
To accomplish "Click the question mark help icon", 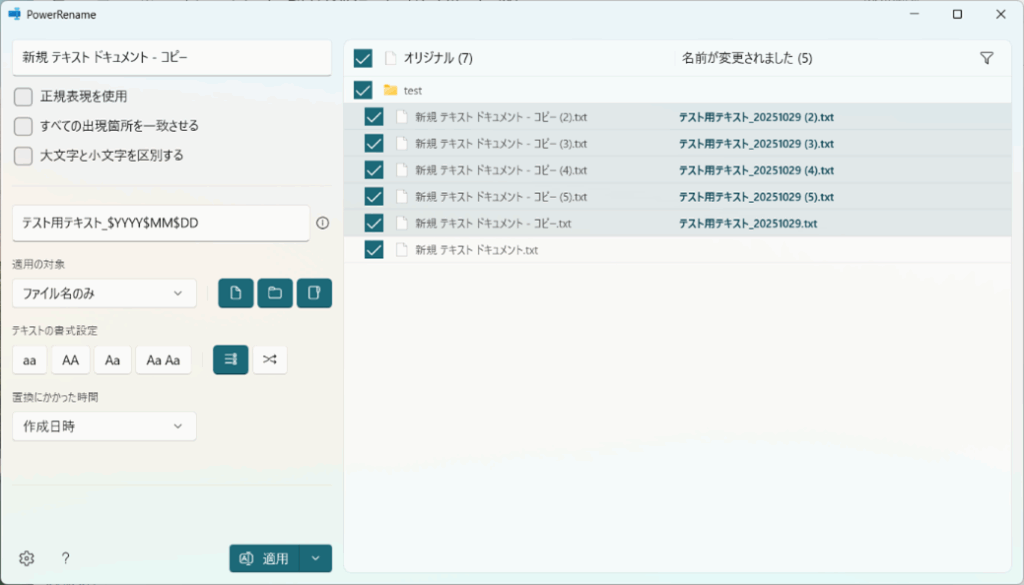I will tap(65, 558).
